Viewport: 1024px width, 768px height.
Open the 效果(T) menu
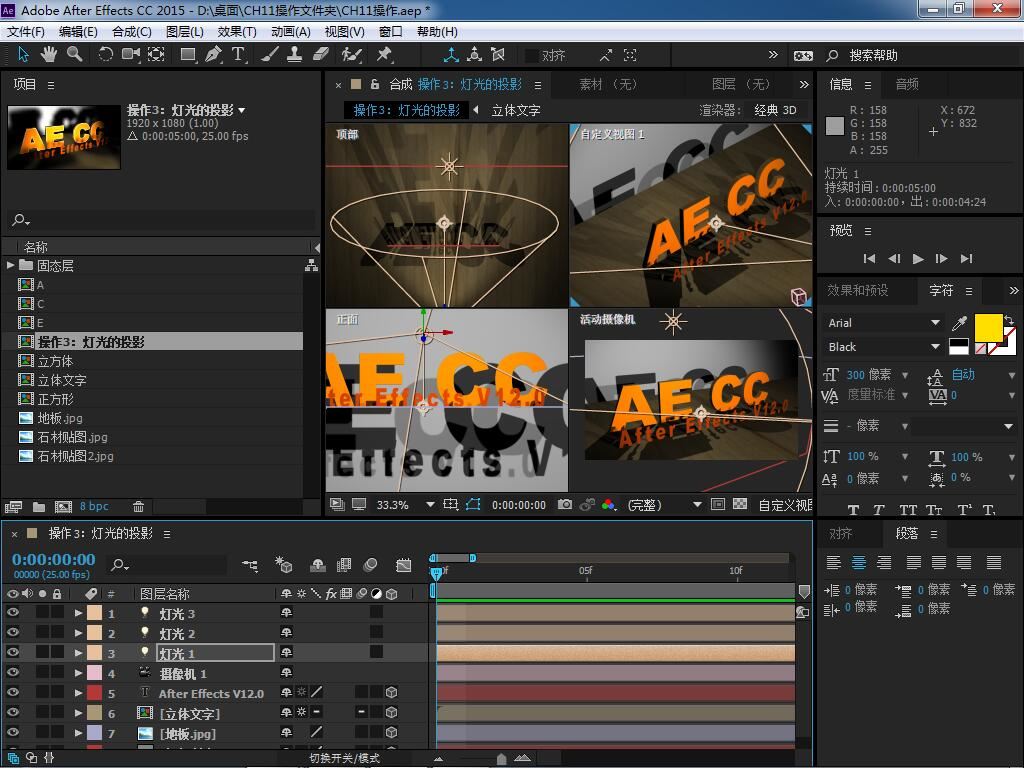click(237, 31)
